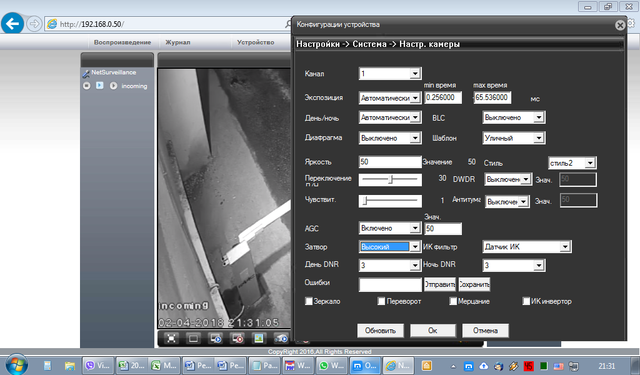Select the incoming camera in sidebar
This screenshot has height=375, width=640.
click(x=134, y=86)
